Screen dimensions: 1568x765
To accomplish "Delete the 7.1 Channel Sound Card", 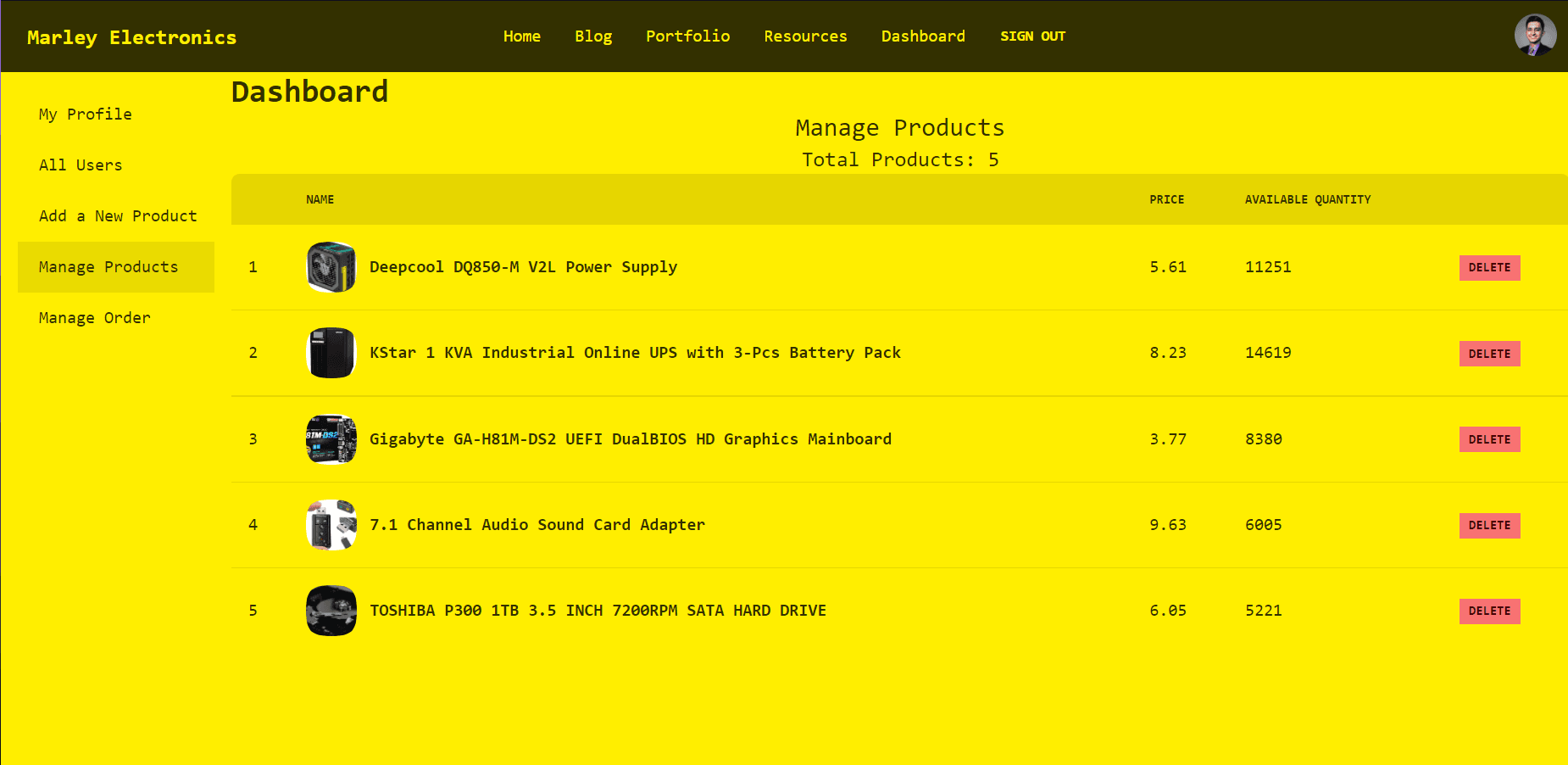I will coord(1489,526).
